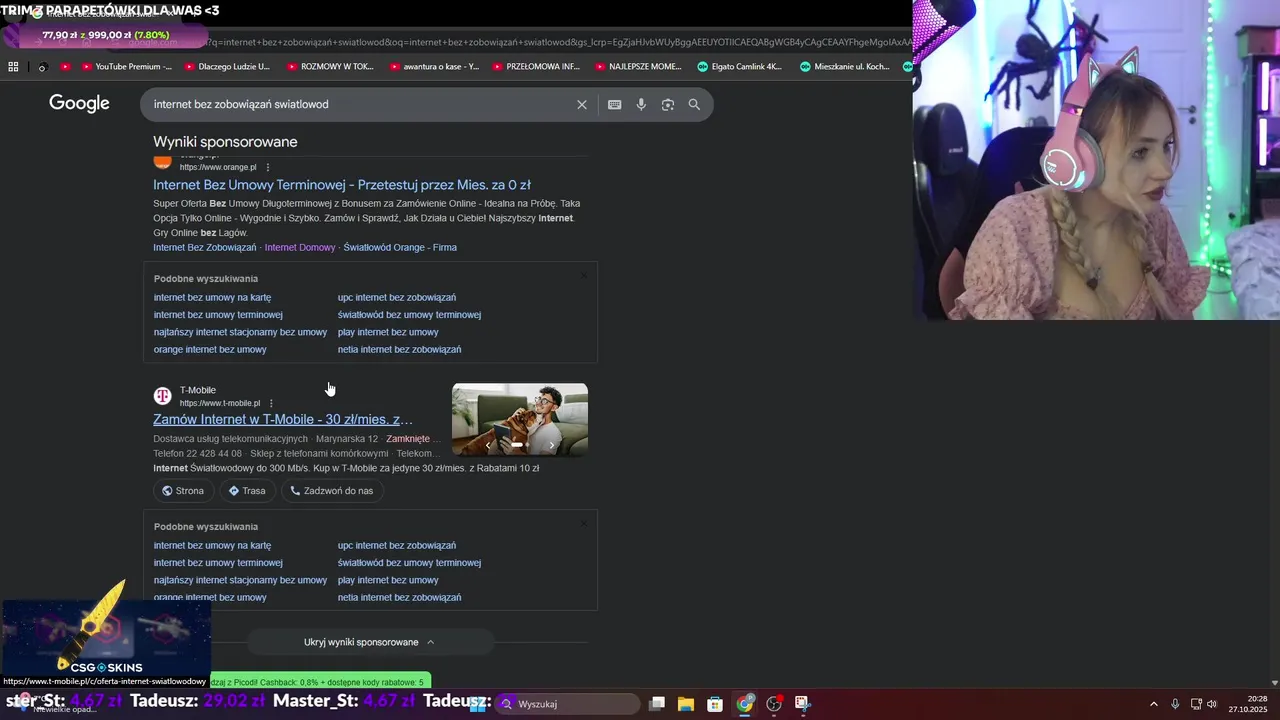Select first 'internet bez umowy na kartę' suggestion
Image resolution: width=1280 pixels, height=720 pixels.
click(212, 297)
